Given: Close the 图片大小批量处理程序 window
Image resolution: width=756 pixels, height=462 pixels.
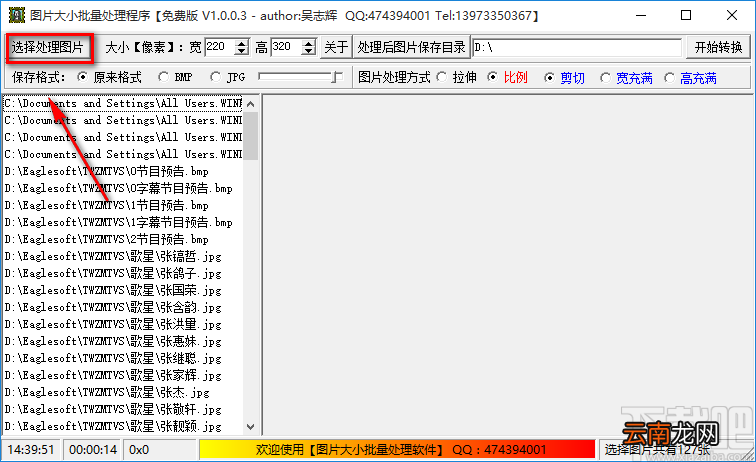Looking at the screenshot, I should (731, 15).
